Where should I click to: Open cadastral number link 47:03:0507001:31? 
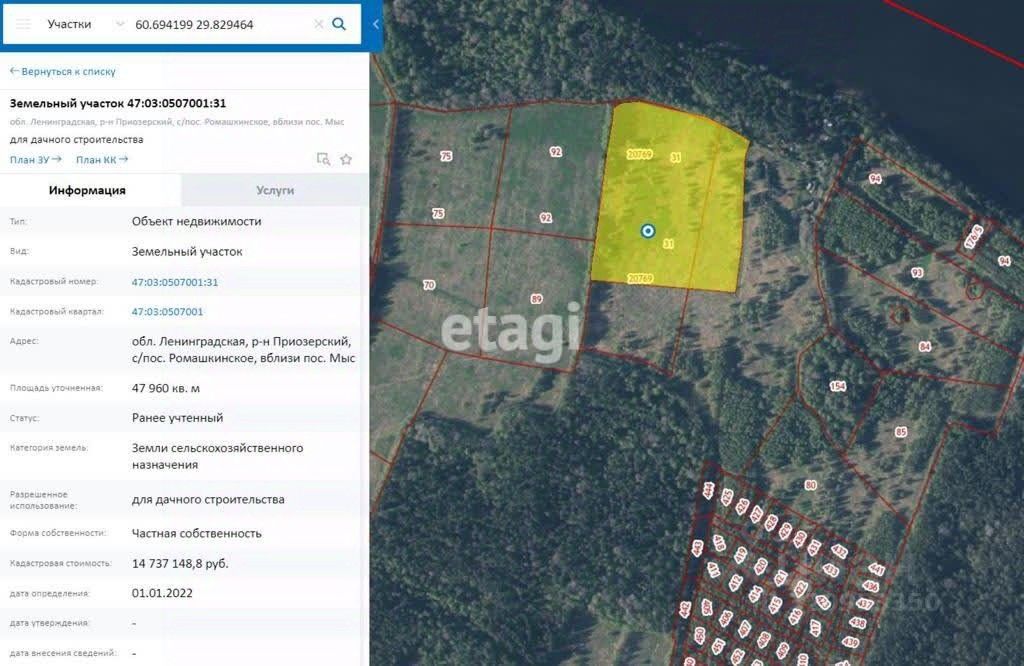175,282
